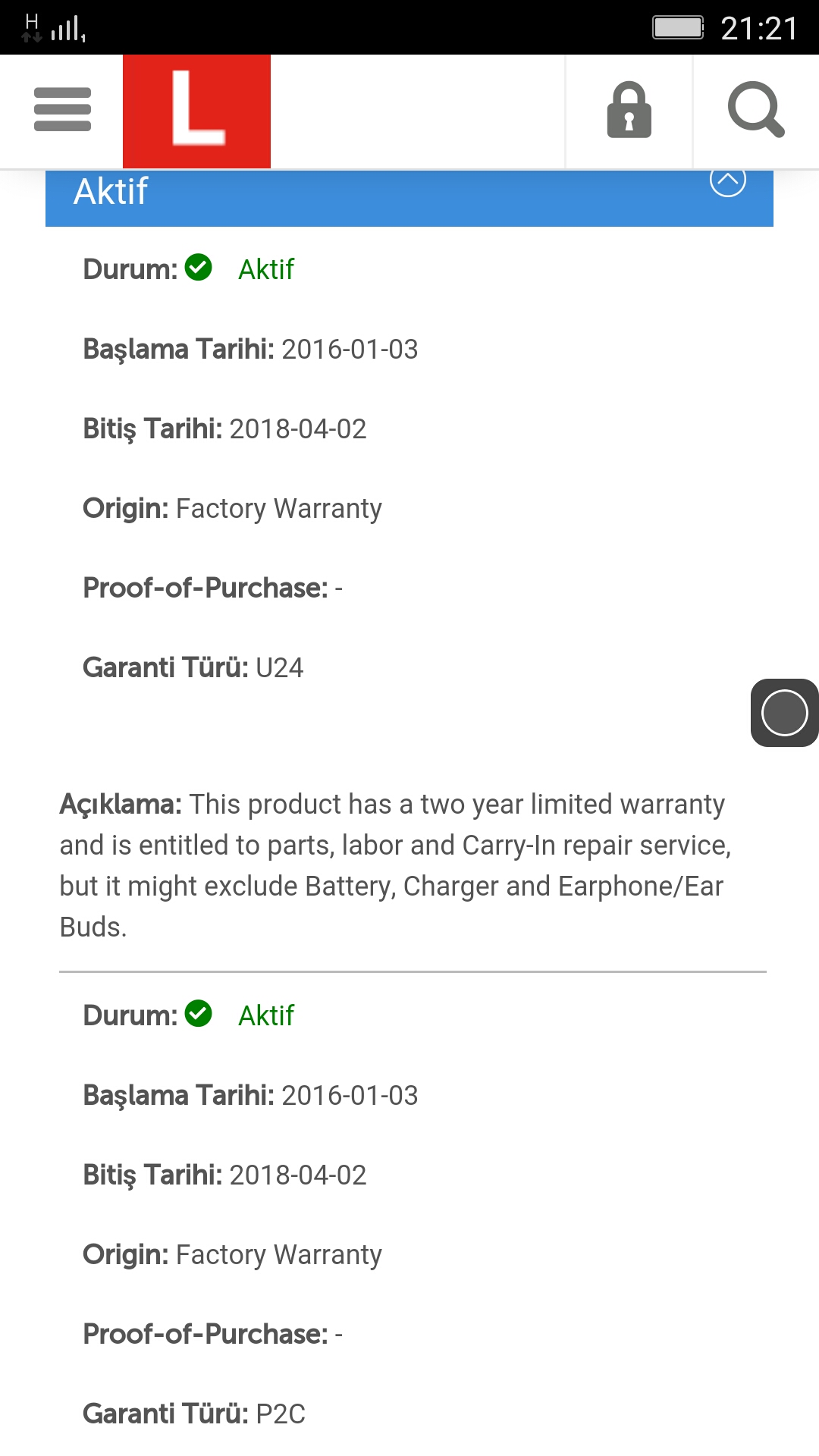Viewport: 819px width, 1456px height.
Task: Select the first green Aktif status text
Action: tap(266, 269)
